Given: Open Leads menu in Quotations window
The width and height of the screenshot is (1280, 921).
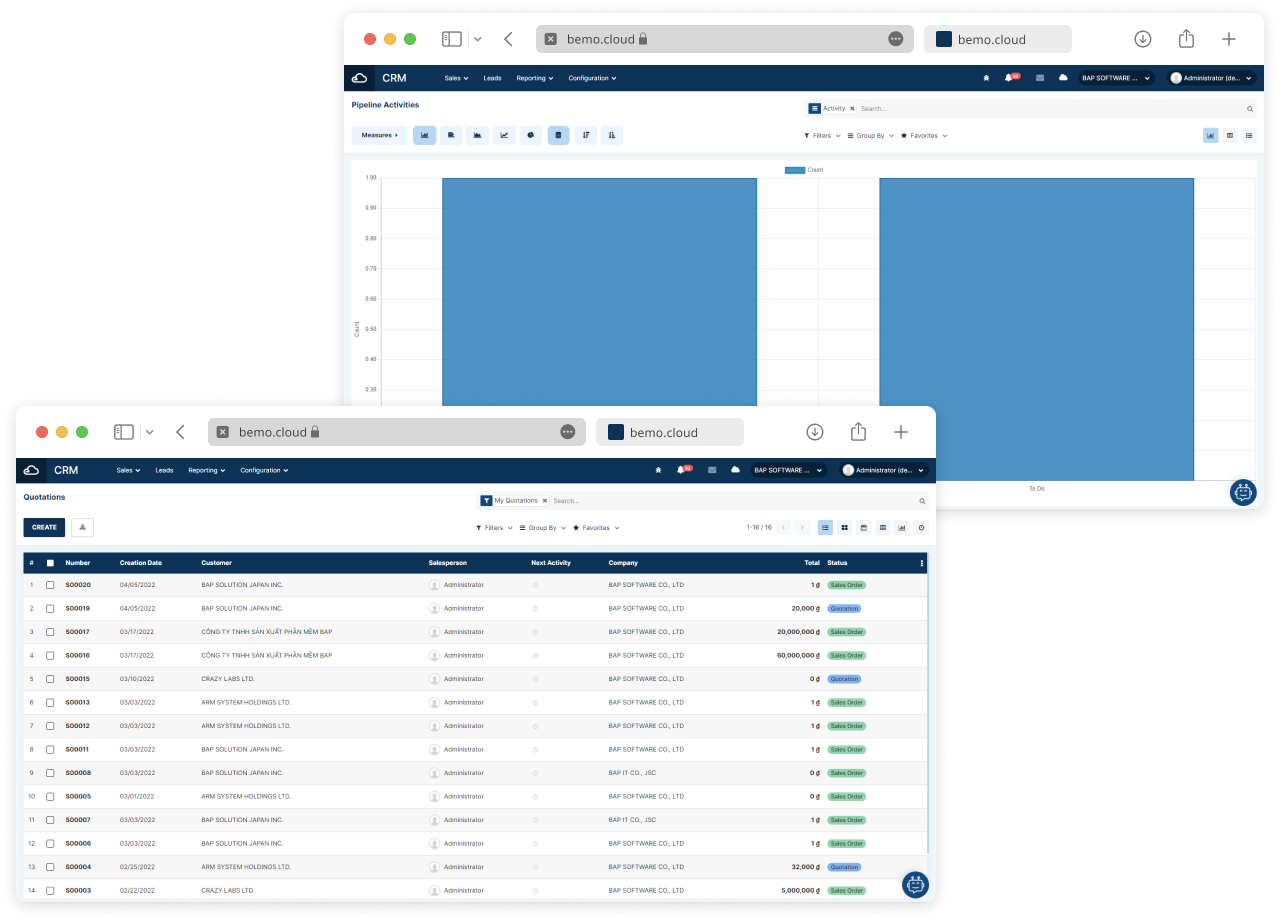Looking at the screenshot, I should pos(164,470).
